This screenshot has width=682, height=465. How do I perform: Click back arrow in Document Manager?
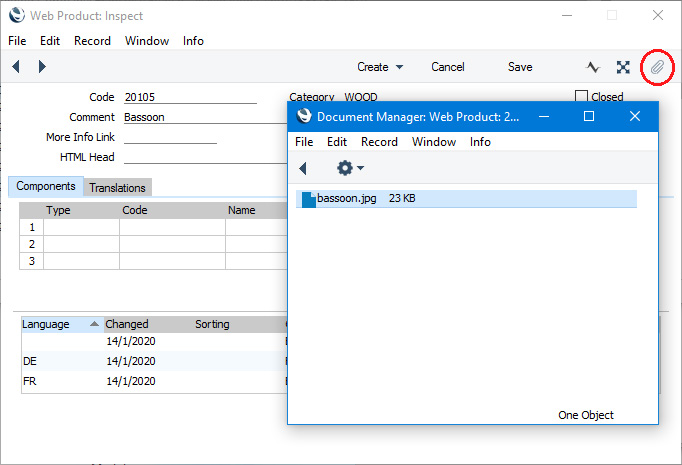tap(303, 168)
